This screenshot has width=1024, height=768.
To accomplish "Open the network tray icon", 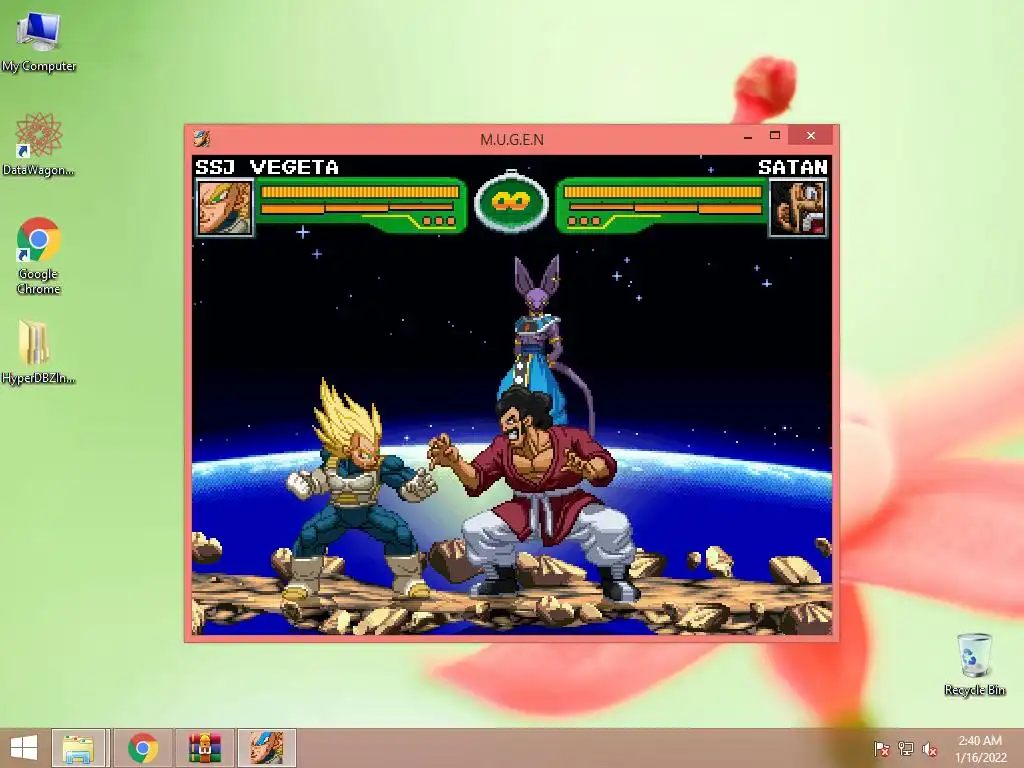I will (x=906, y=749).
